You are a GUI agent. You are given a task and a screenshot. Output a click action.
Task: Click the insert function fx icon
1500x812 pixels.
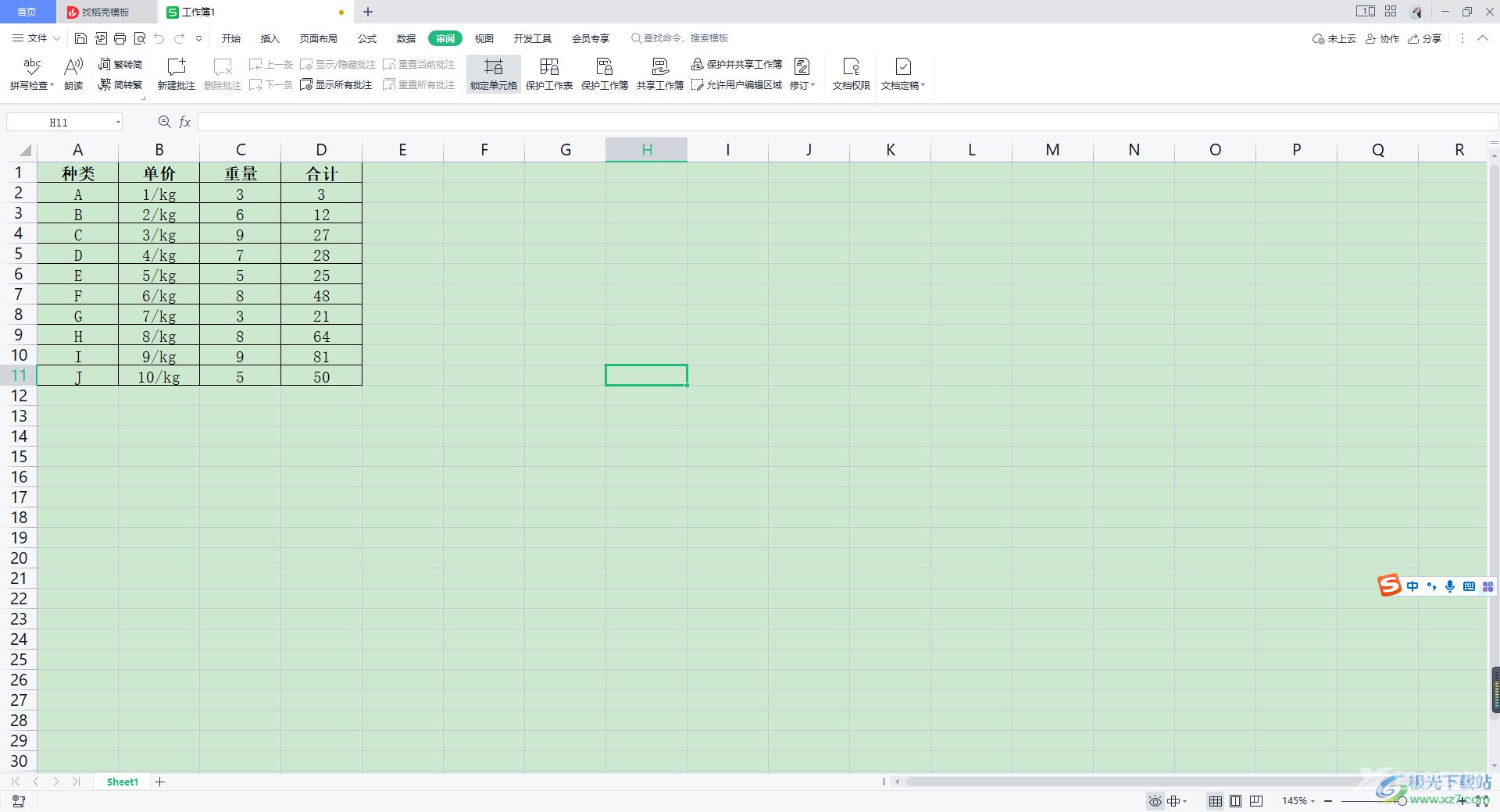pos(185,122)
